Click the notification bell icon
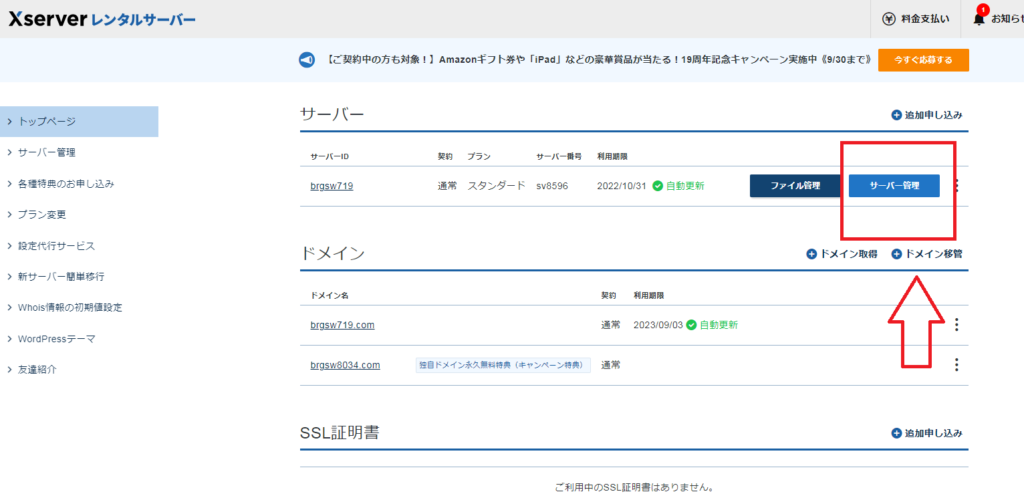 pyautogui.click(x=979, y=19)
